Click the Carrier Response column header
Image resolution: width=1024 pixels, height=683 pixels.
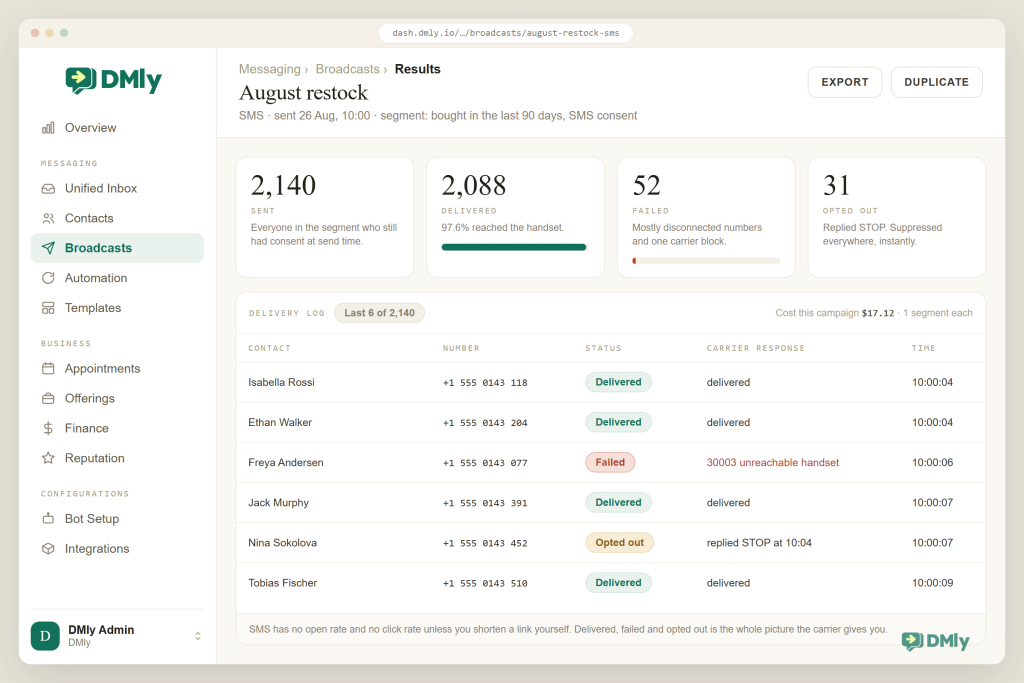pyautogui.click(x=756, y=348)
